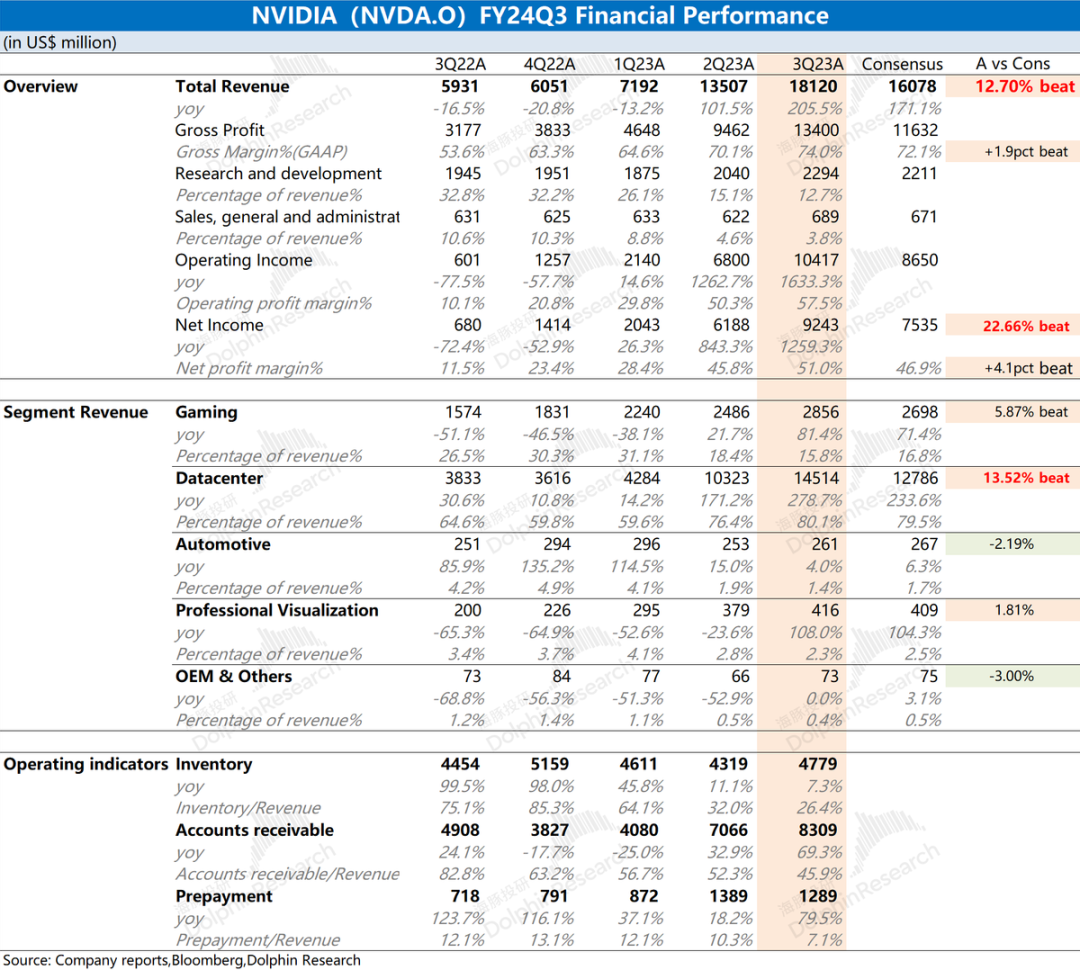
Task: Select the source note at bottom
Action: 181,960
